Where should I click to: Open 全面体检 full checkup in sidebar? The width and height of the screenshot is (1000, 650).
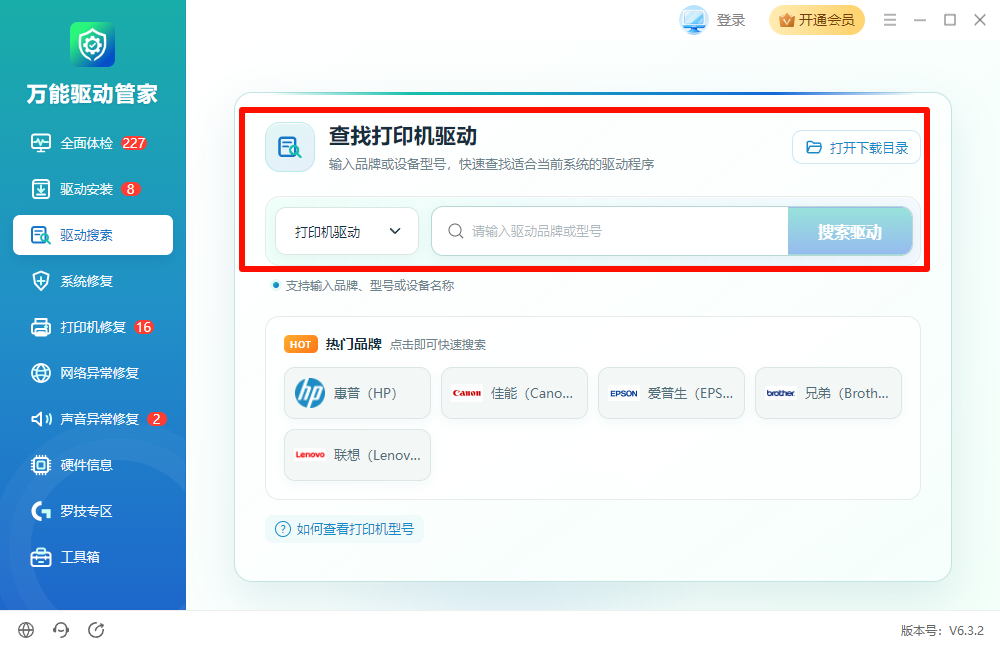coord(92,143)
